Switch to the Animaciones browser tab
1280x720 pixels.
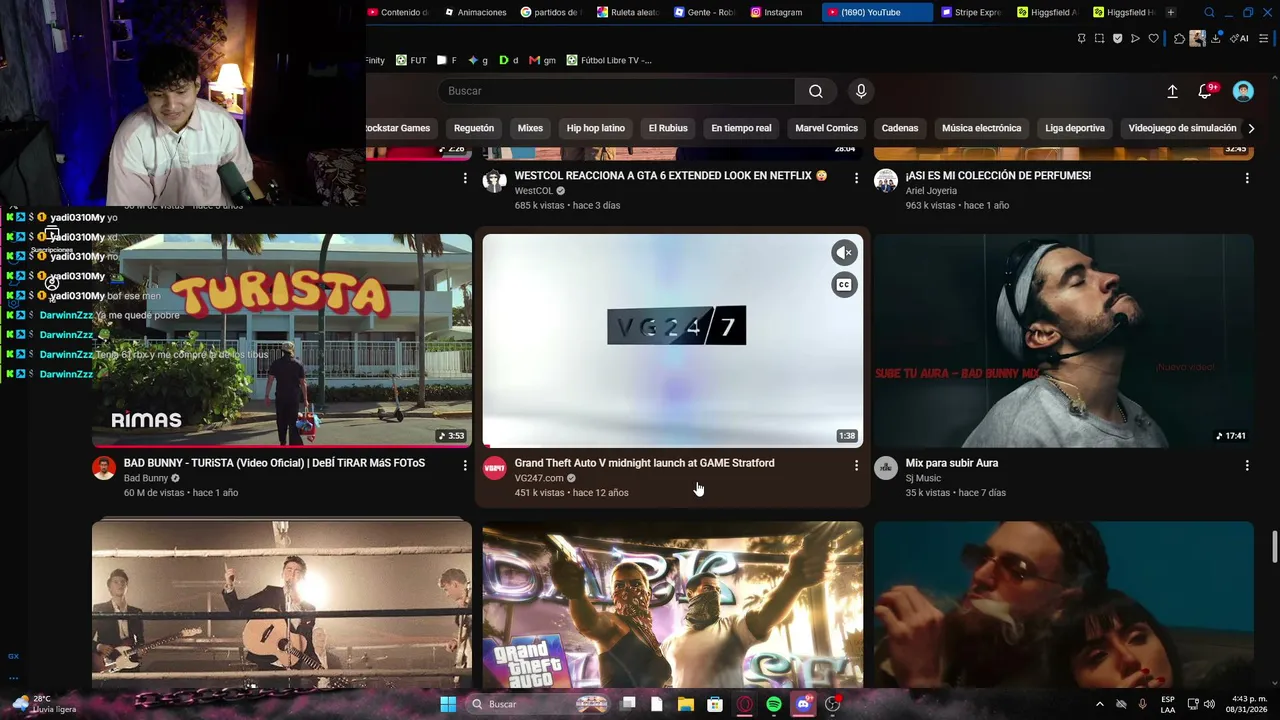tap(476, 12)
